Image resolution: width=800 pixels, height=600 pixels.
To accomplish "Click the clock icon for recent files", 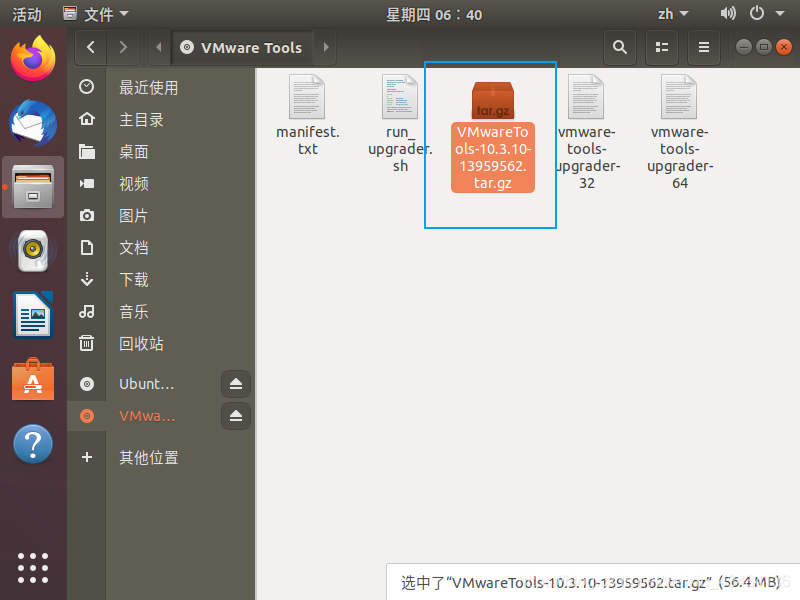I will (x=87, y=87).
